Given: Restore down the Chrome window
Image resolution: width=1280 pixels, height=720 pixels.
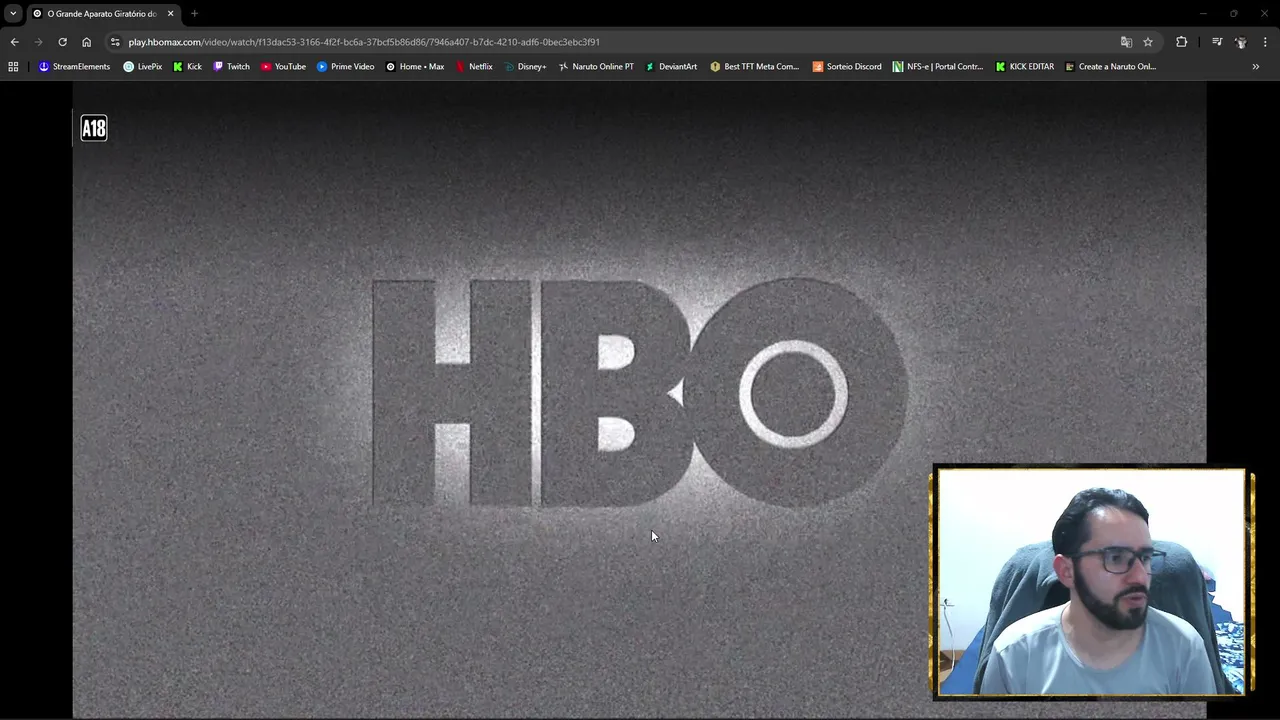Looking at the screenshot, I should (x=1233, y=14).
